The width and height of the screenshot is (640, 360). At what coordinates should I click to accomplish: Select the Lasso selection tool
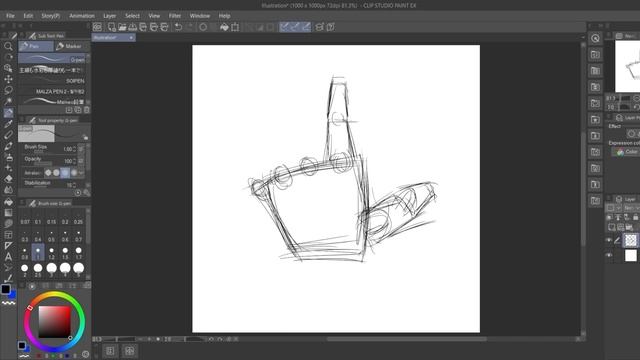8,90
